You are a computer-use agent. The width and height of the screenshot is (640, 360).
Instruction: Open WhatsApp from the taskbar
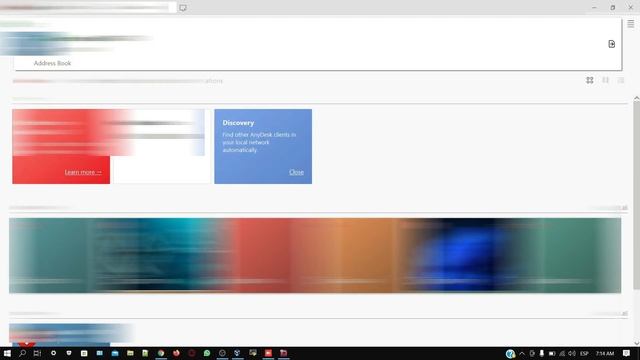click(x=207, y=353)
